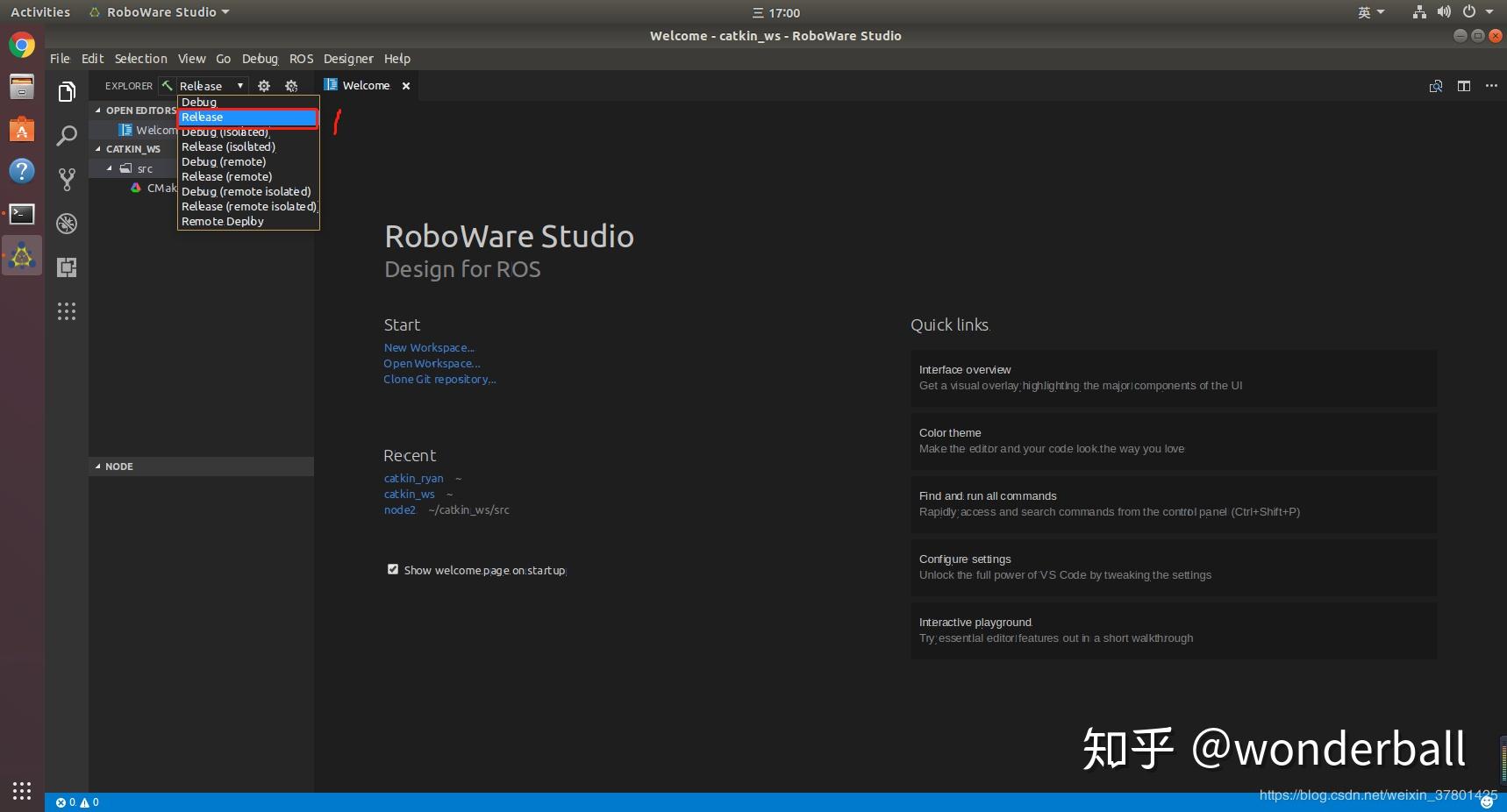
Task: Open the Source Control view
Action: click(x=67, y=179)
